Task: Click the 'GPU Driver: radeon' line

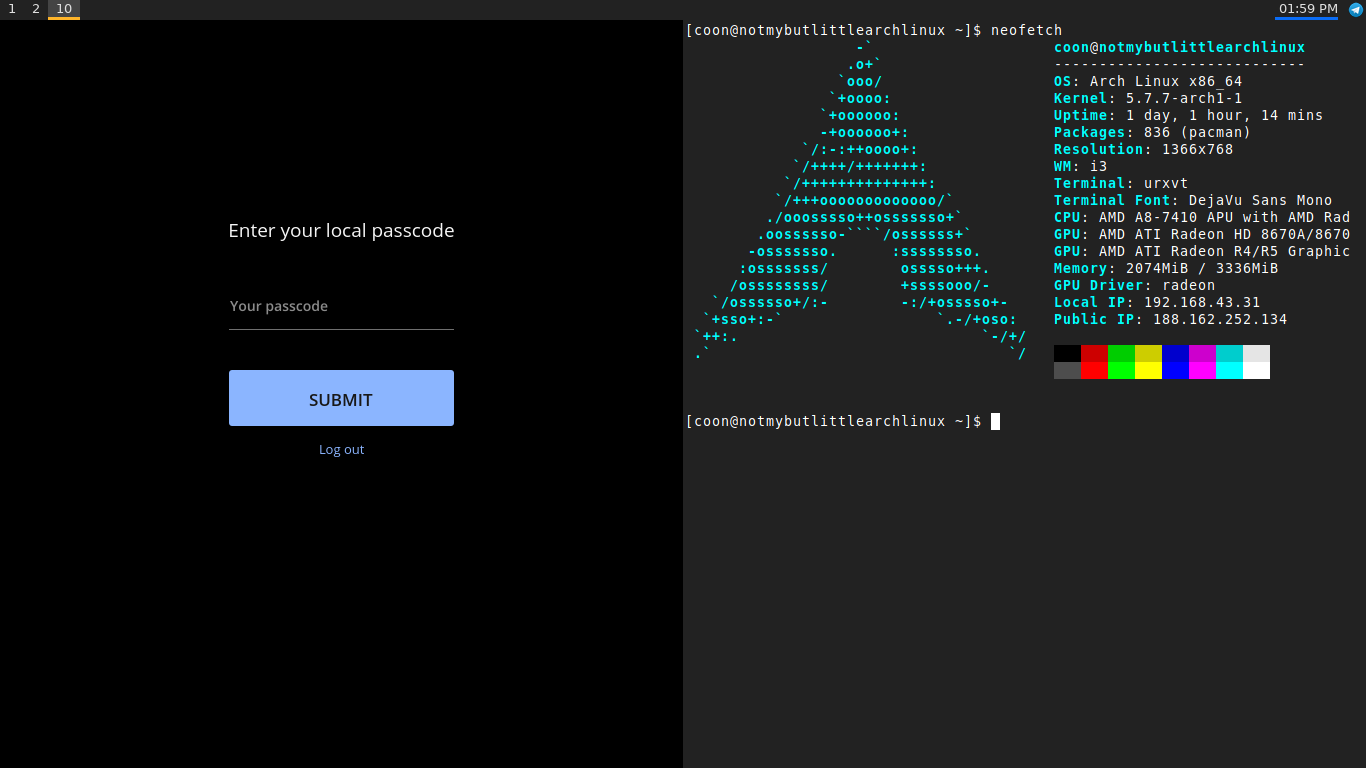Action: [1134, 286]
